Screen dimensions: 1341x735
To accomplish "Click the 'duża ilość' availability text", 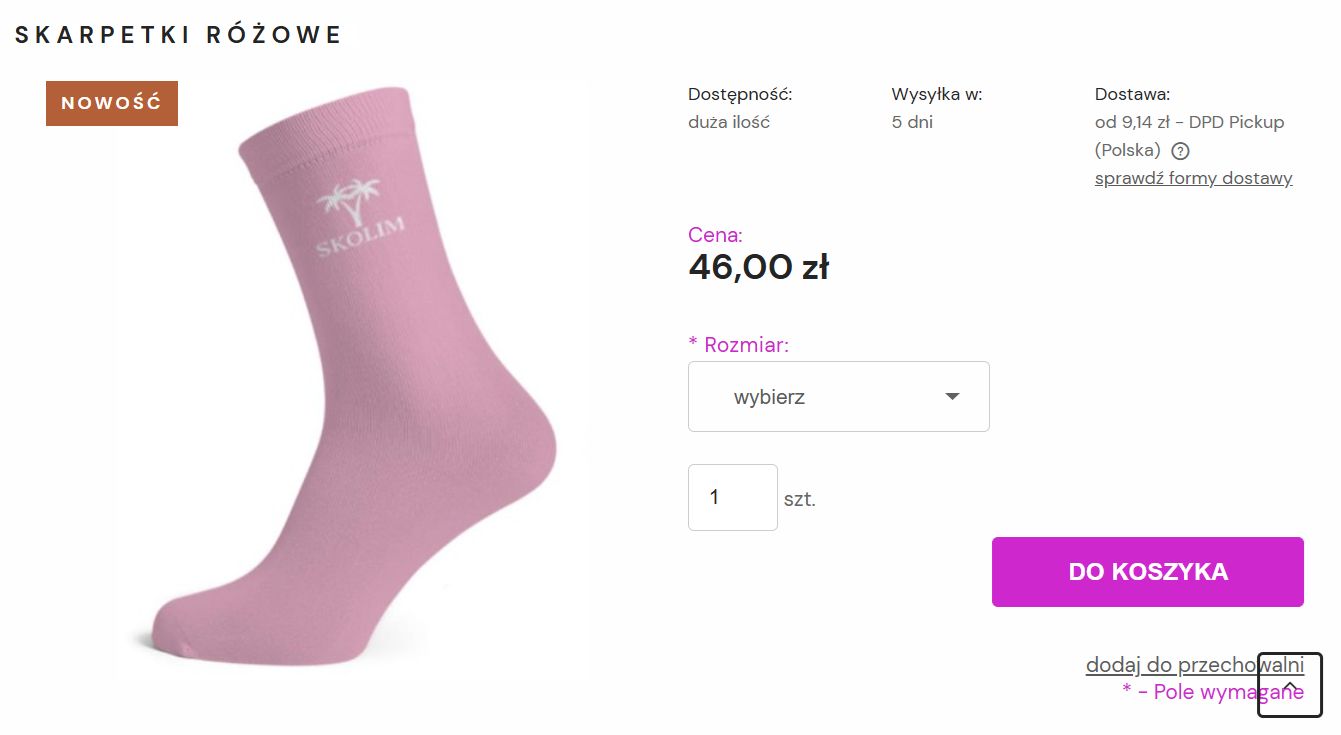I will tap(729, 122).
